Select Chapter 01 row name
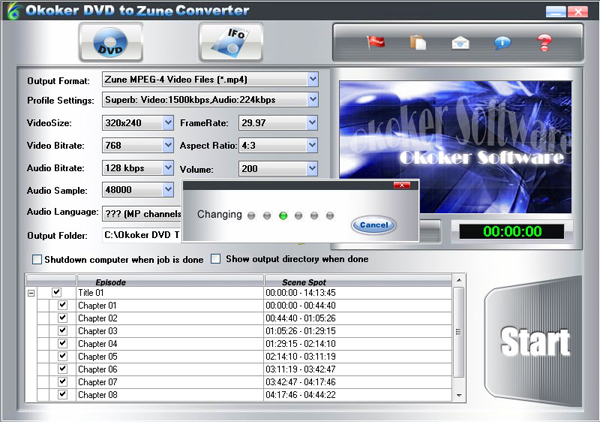The image size is (600, 422). pos(97,306)
